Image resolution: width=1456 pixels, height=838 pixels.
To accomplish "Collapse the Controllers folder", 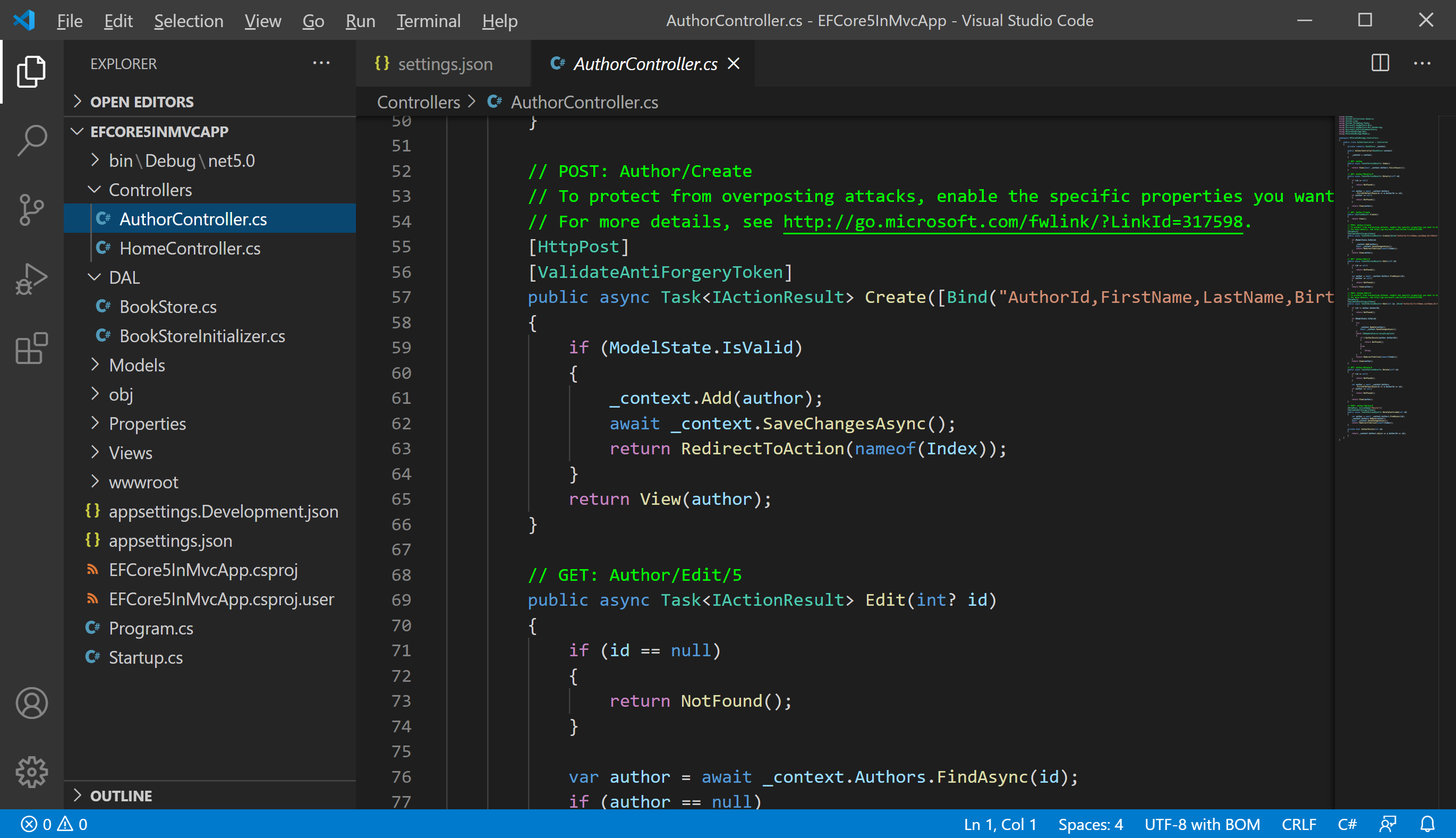I will click(150, 190).
